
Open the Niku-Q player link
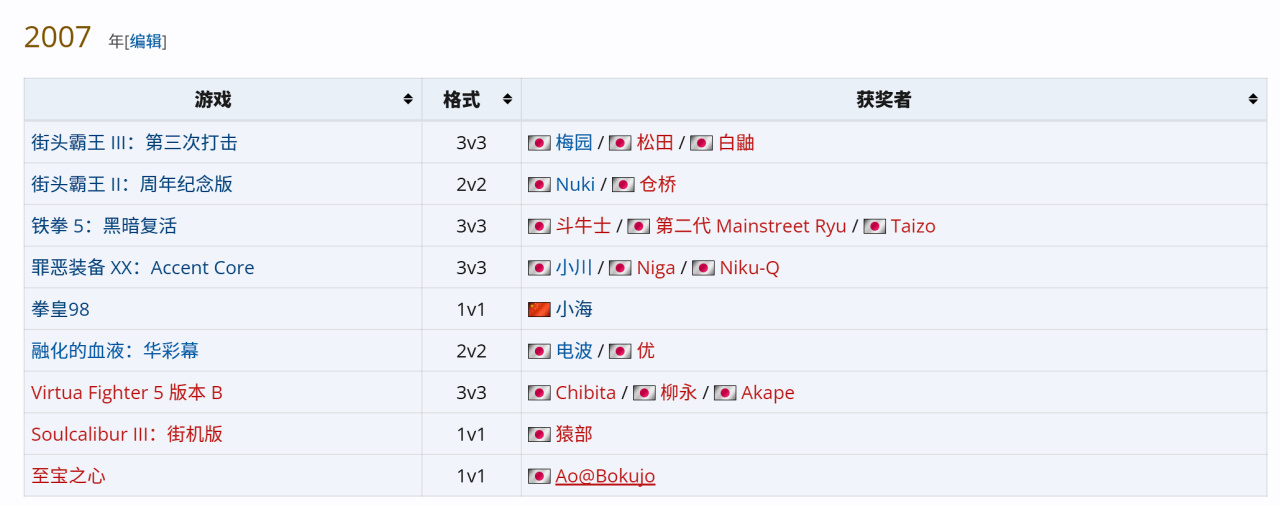point(749,267)
